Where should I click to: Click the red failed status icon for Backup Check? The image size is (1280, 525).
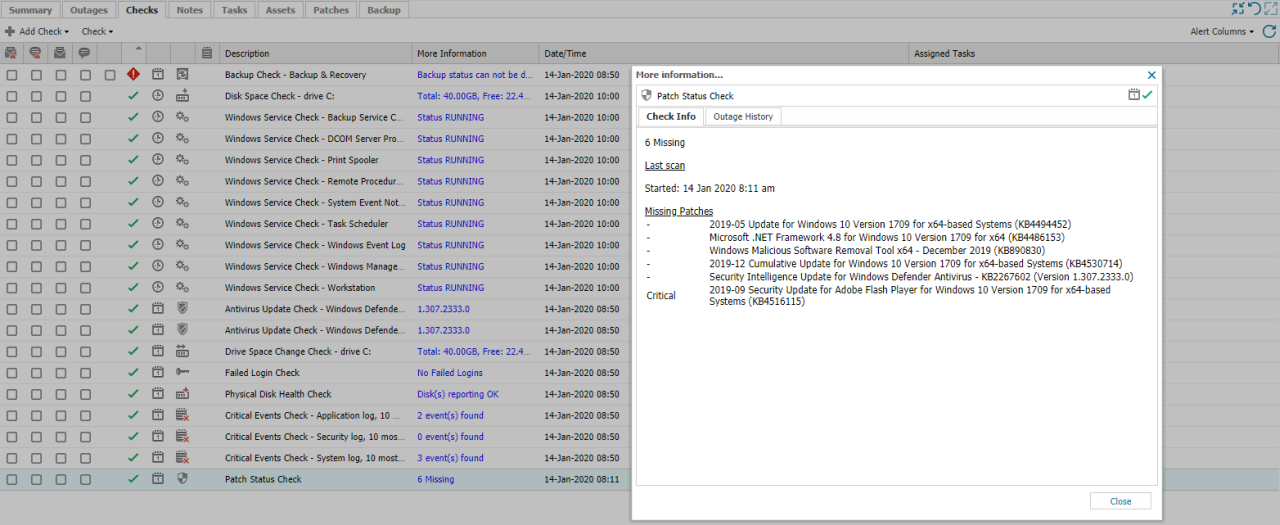(134, 74)
